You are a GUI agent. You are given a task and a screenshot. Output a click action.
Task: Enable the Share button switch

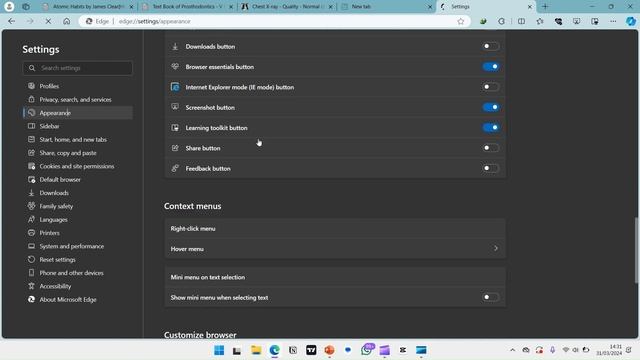tap(490, 148)
